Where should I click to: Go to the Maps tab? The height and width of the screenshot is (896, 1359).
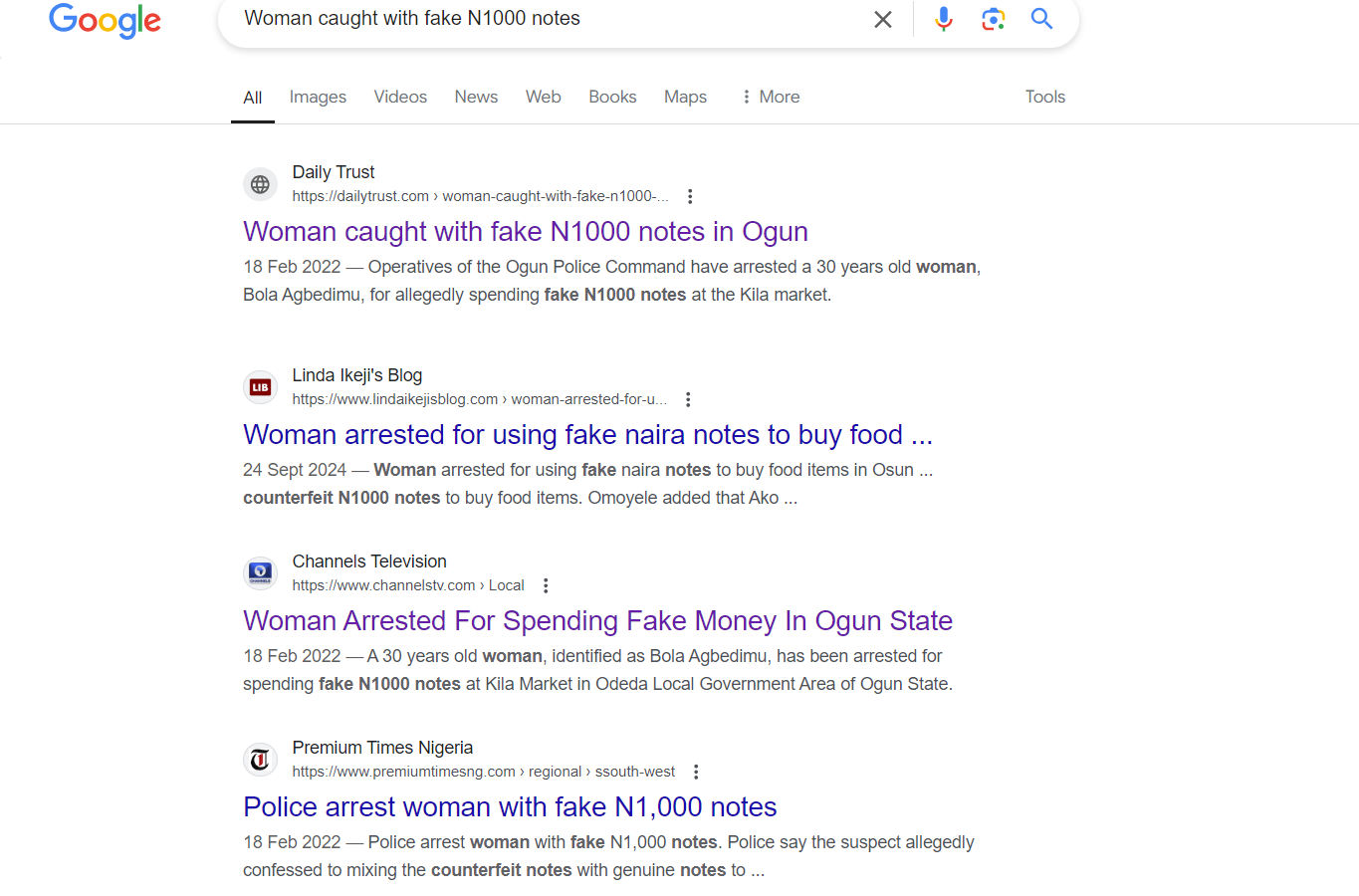click(x=685, y=97)
